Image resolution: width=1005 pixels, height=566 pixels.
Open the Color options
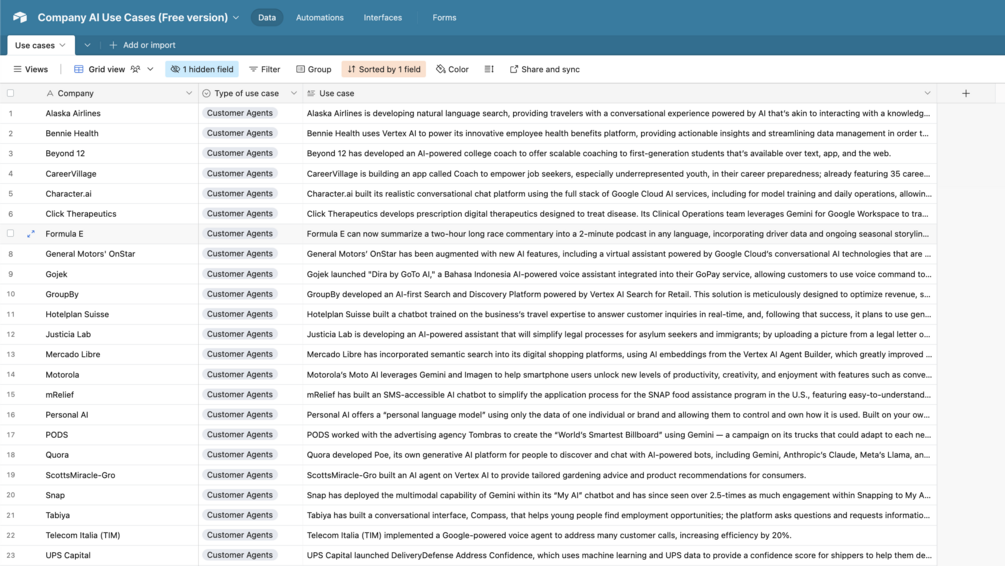click(452, 69)
